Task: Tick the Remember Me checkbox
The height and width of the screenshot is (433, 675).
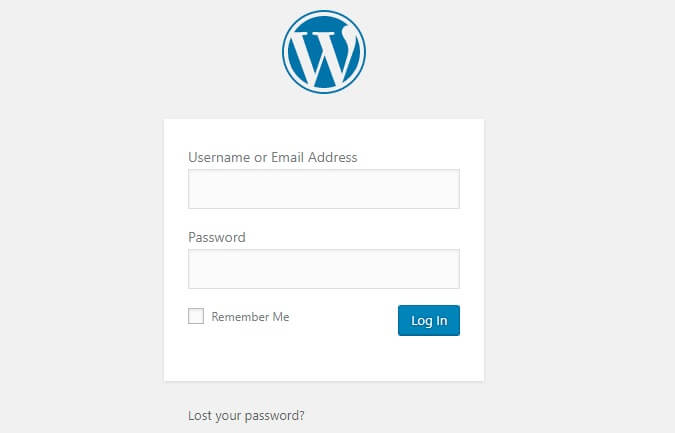Action: point(196,316)
